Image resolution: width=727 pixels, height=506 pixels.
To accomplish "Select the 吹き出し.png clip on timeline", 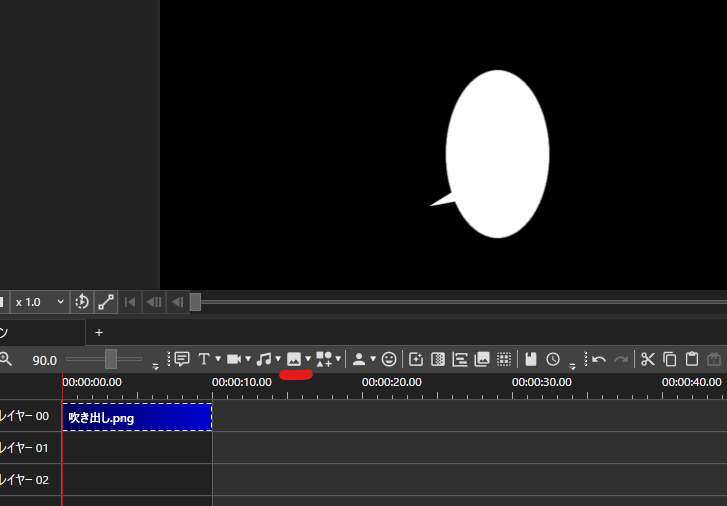I will [x=137, y=417].
